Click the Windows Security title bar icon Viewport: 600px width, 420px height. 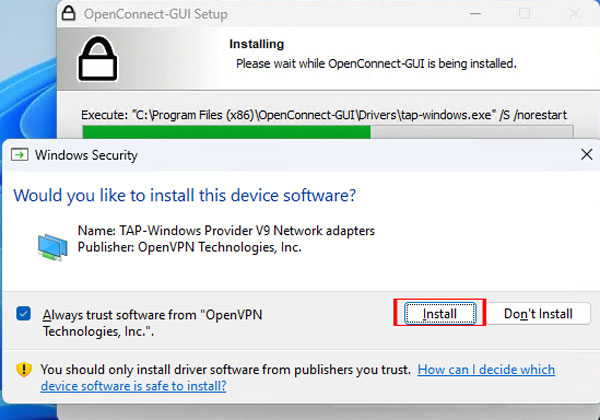pos(19,155)
